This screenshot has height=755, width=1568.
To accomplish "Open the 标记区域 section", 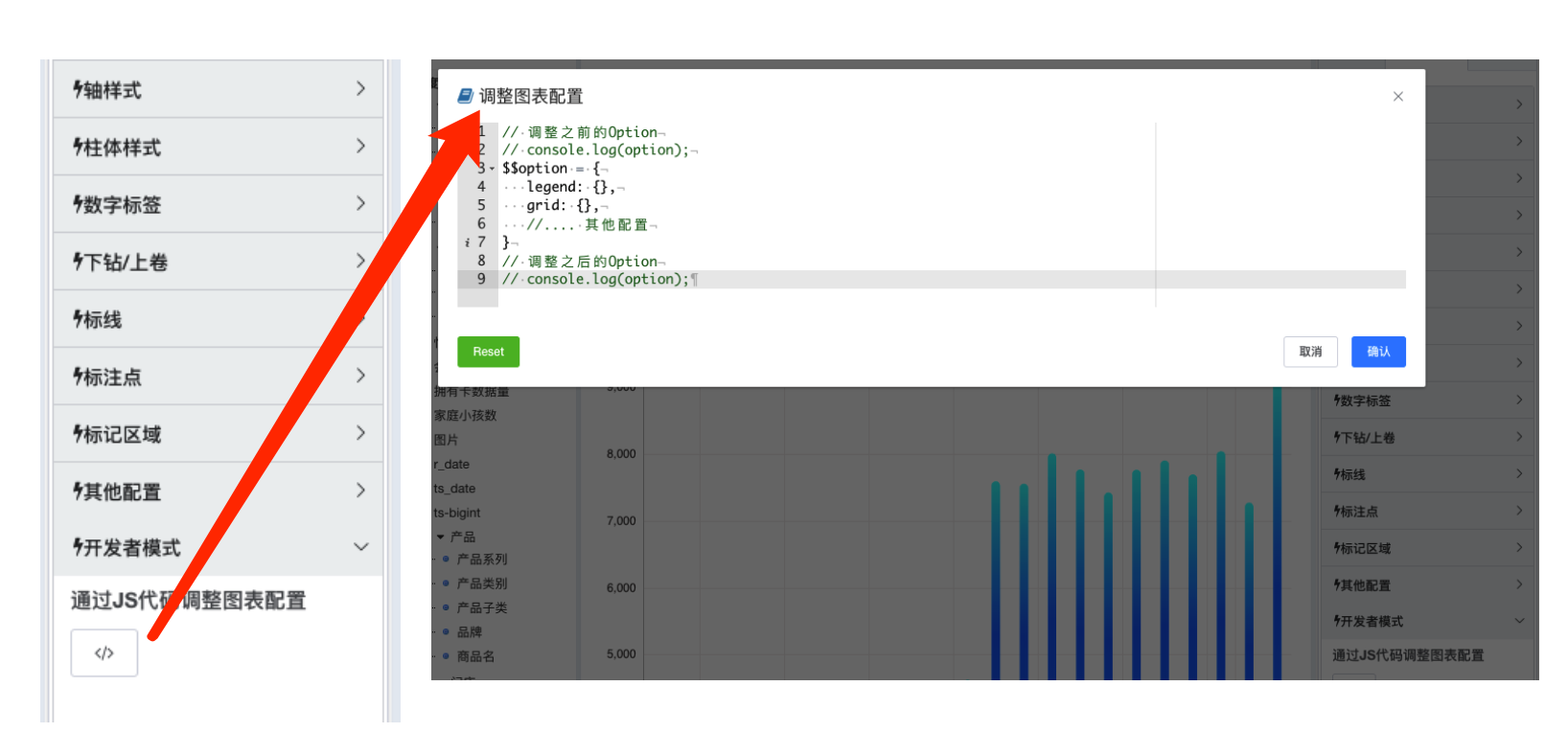I will click(x=219, y=434).
